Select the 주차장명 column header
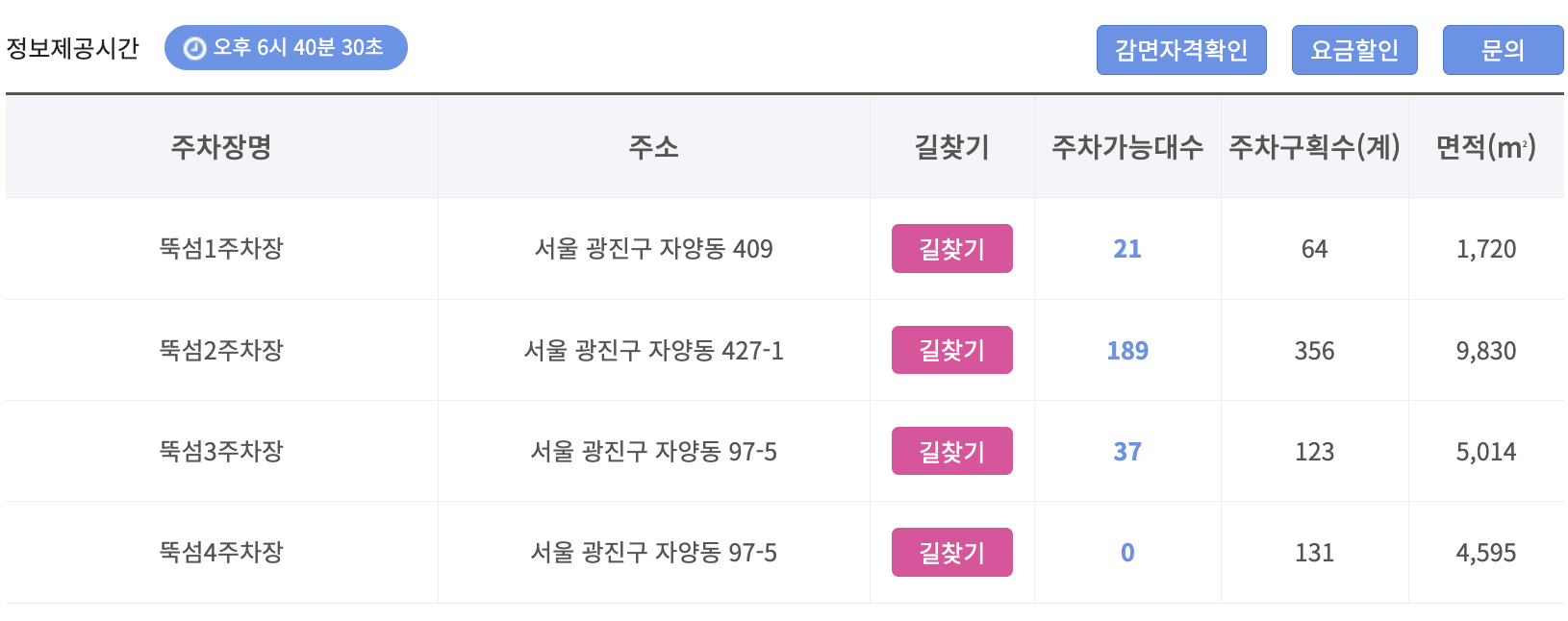The image size is (1568, 621). [221, 146]
